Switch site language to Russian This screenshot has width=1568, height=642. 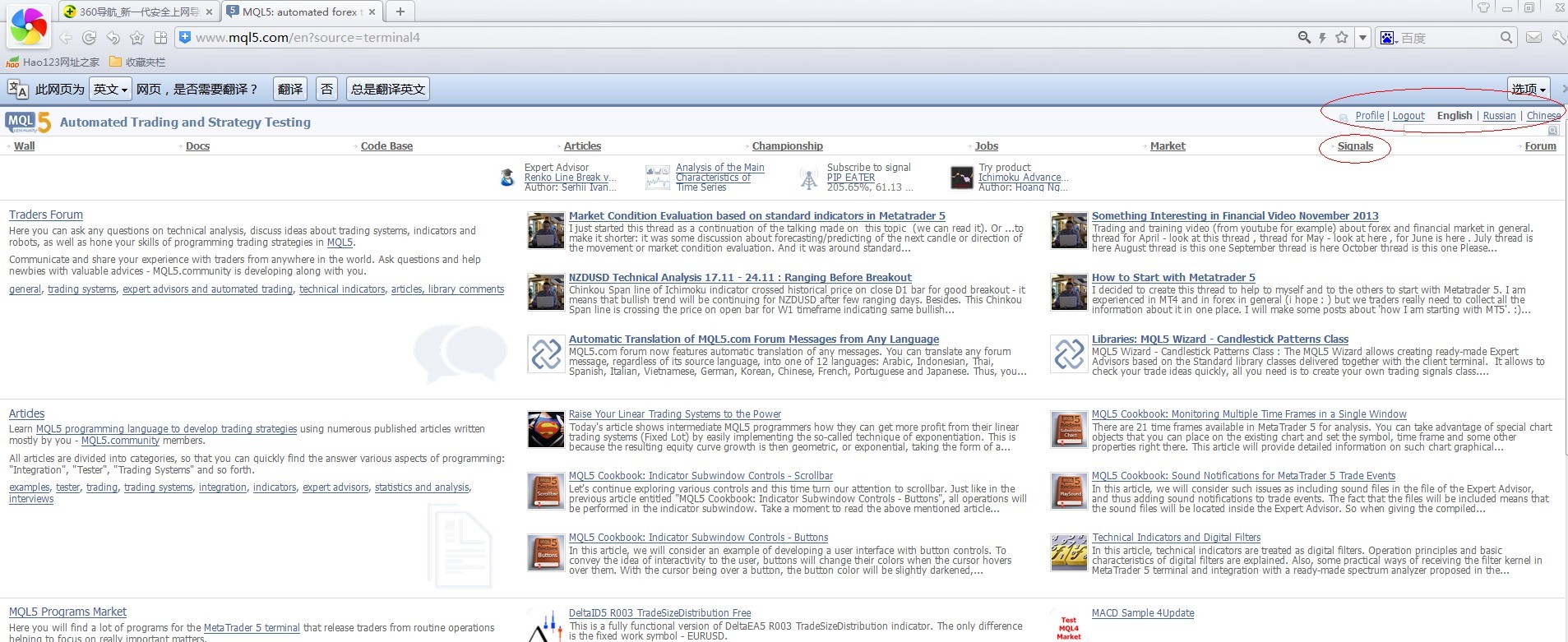click(x=1499, y=116)
